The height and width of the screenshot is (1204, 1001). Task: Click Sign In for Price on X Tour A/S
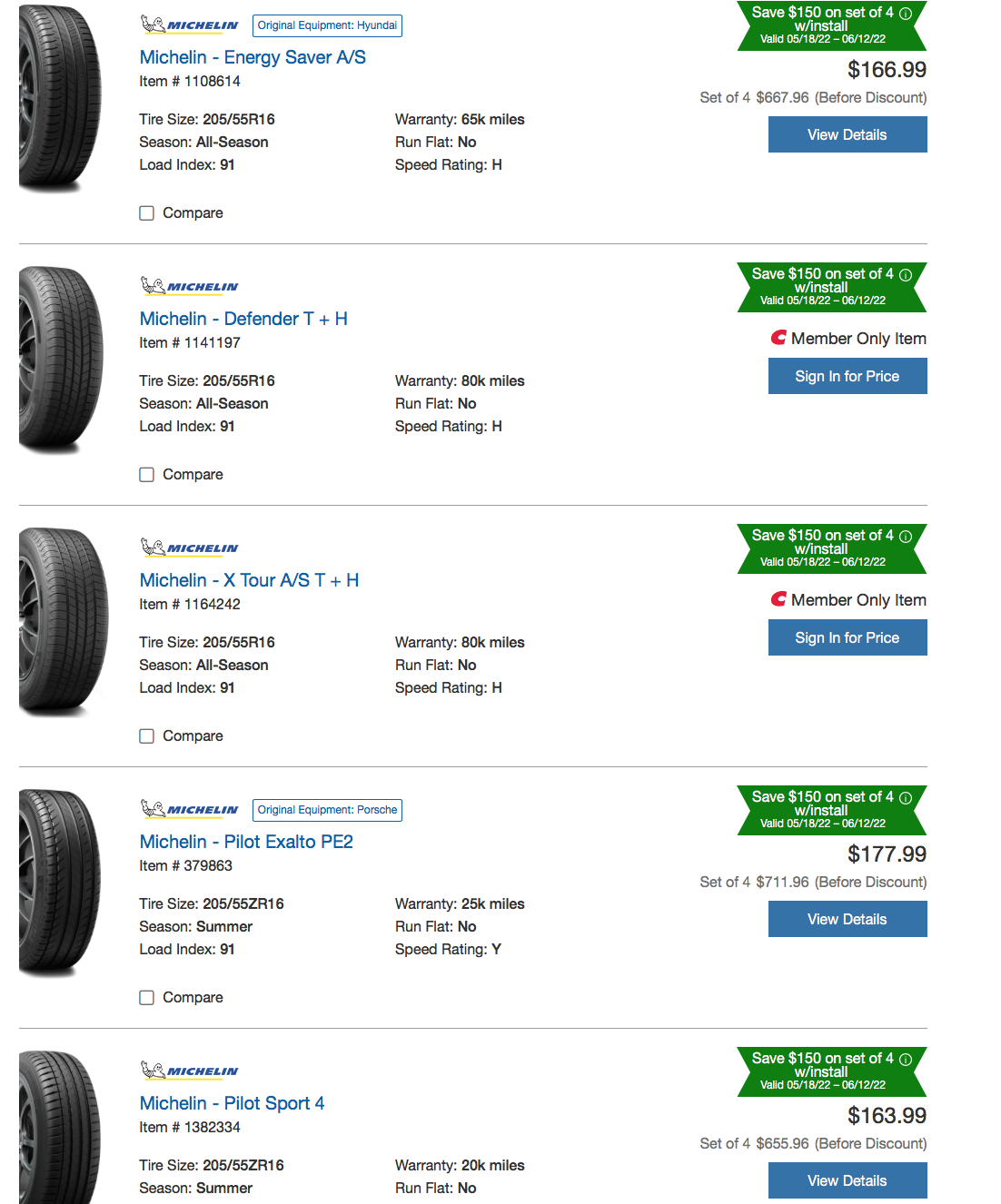click(x=847, y=637)
